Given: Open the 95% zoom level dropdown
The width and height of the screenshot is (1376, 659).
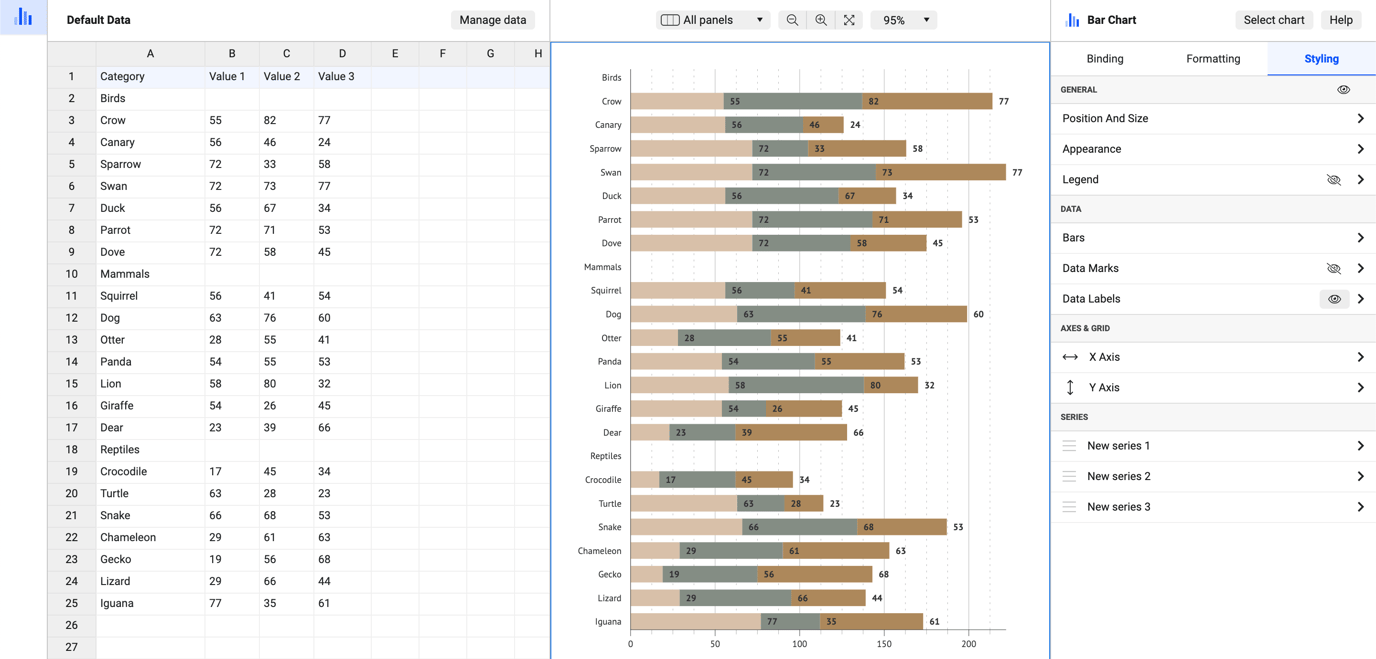Looking at the screenshot, I should 903,20.
